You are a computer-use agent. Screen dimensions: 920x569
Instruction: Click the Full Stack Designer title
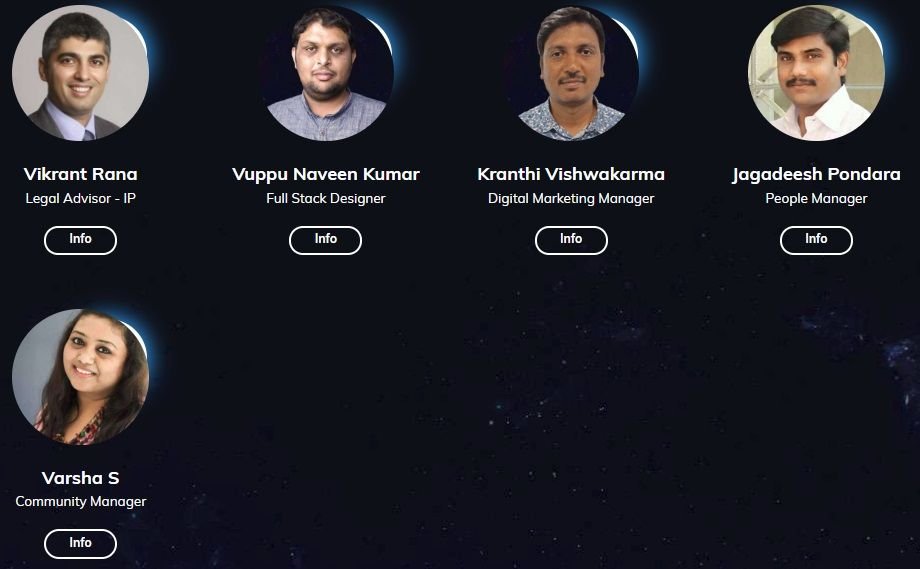[326, 199]
